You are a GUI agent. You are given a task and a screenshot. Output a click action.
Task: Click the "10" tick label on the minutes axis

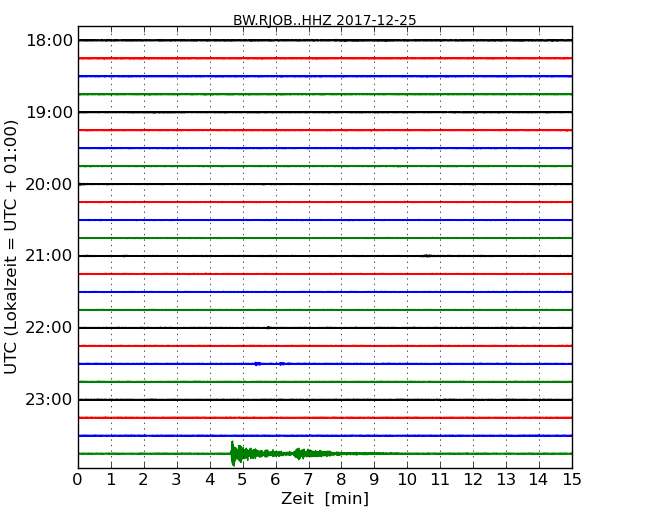(407, 480)
